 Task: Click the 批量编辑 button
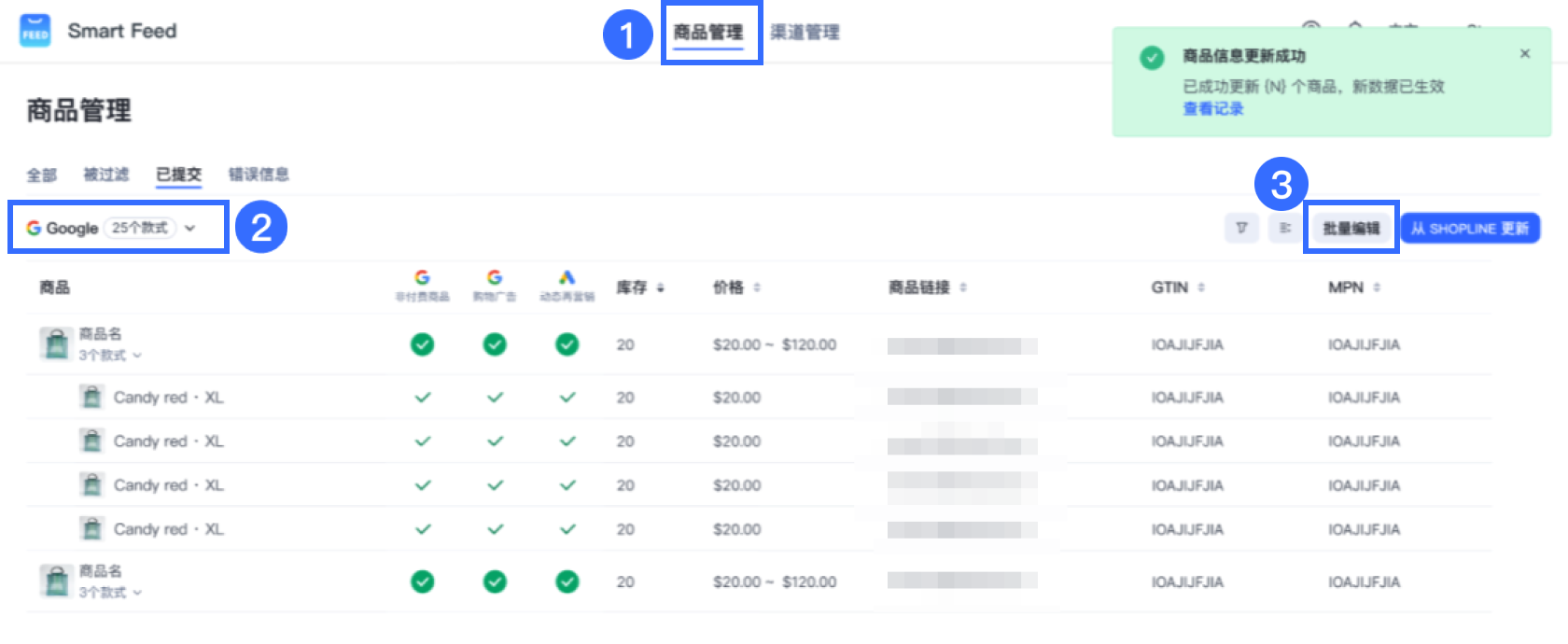click(x=1351, y=228)
